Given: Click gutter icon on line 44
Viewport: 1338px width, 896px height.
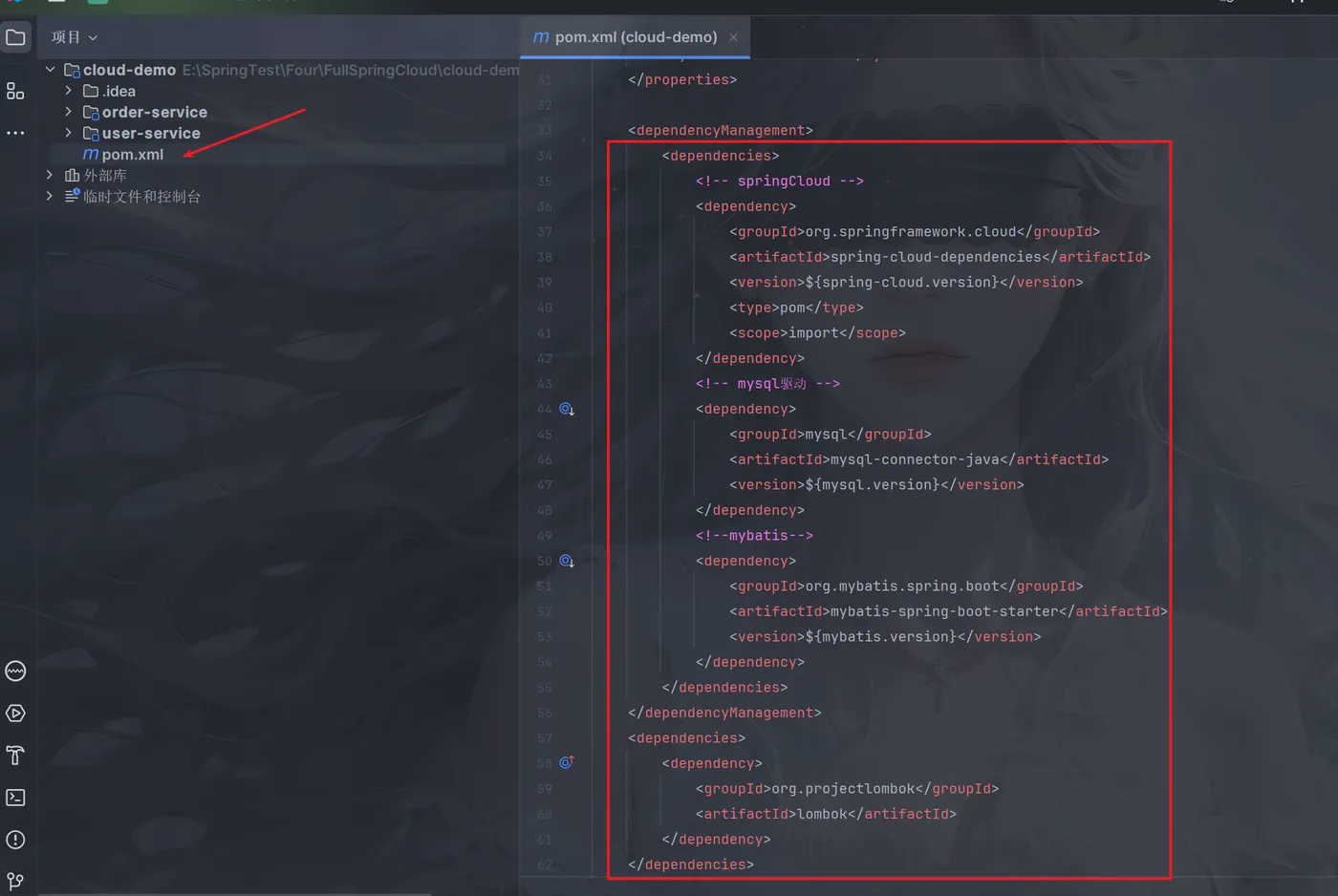Looking at the screenshot, I should (567, 409).
